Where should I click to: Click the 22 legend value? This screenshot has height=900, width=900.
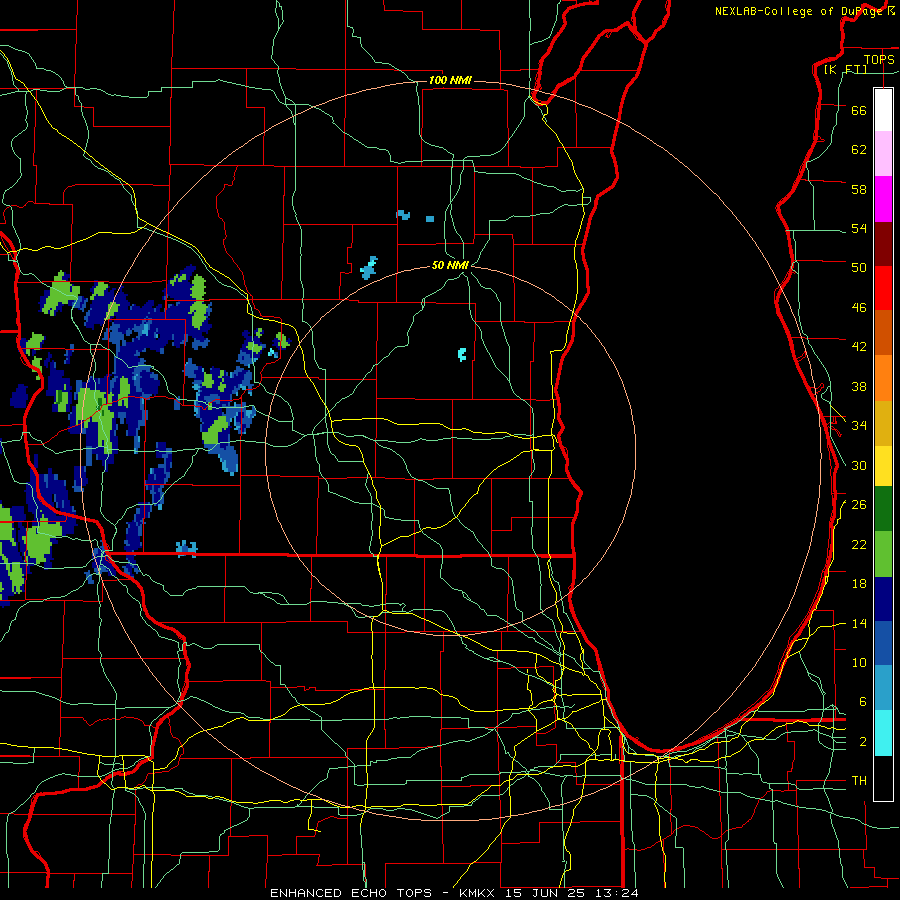pyautogui.click(x=859, y=544)
